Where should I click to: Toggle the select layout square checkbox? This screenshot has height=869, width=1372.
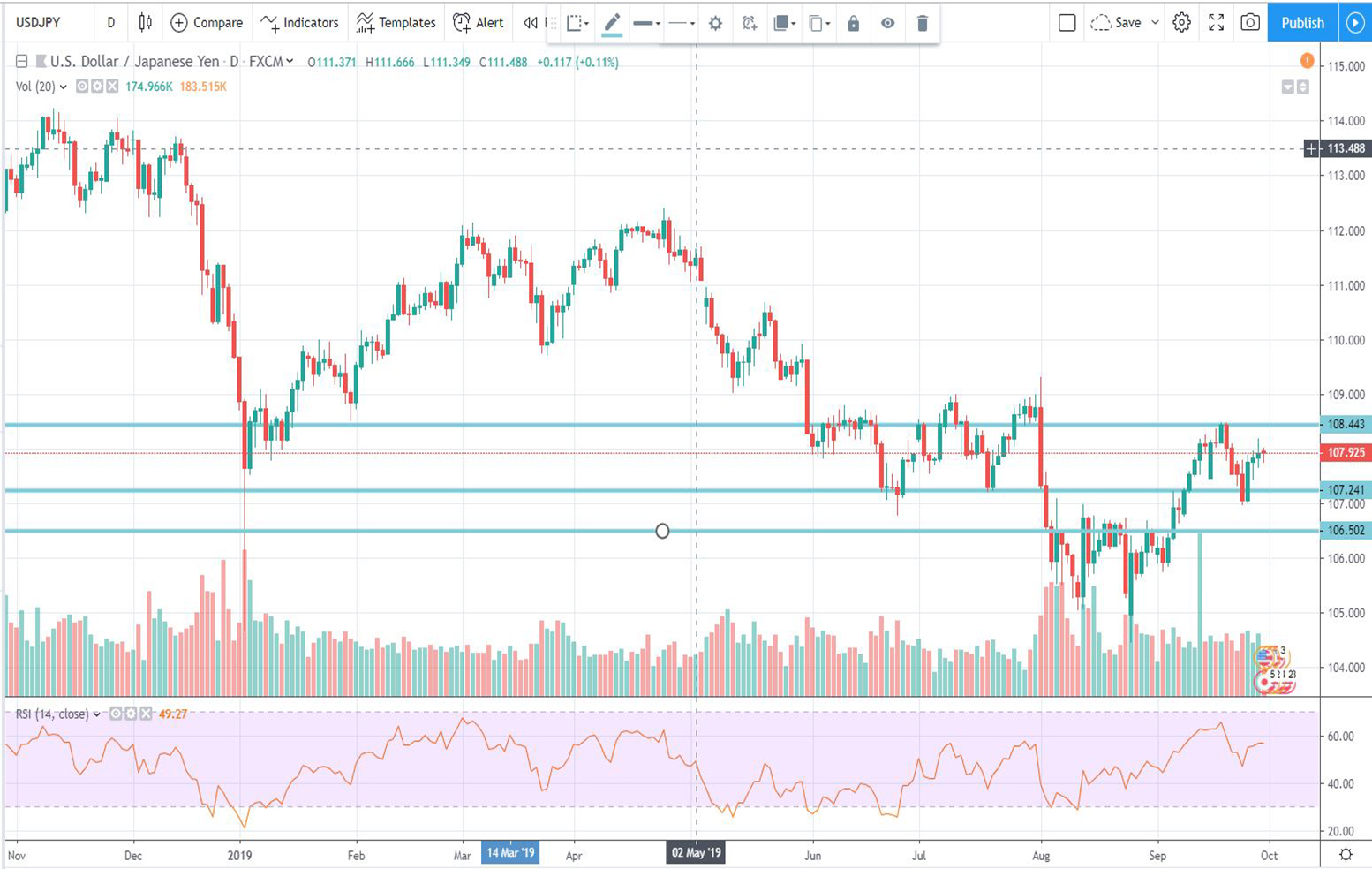(1067, 23)
